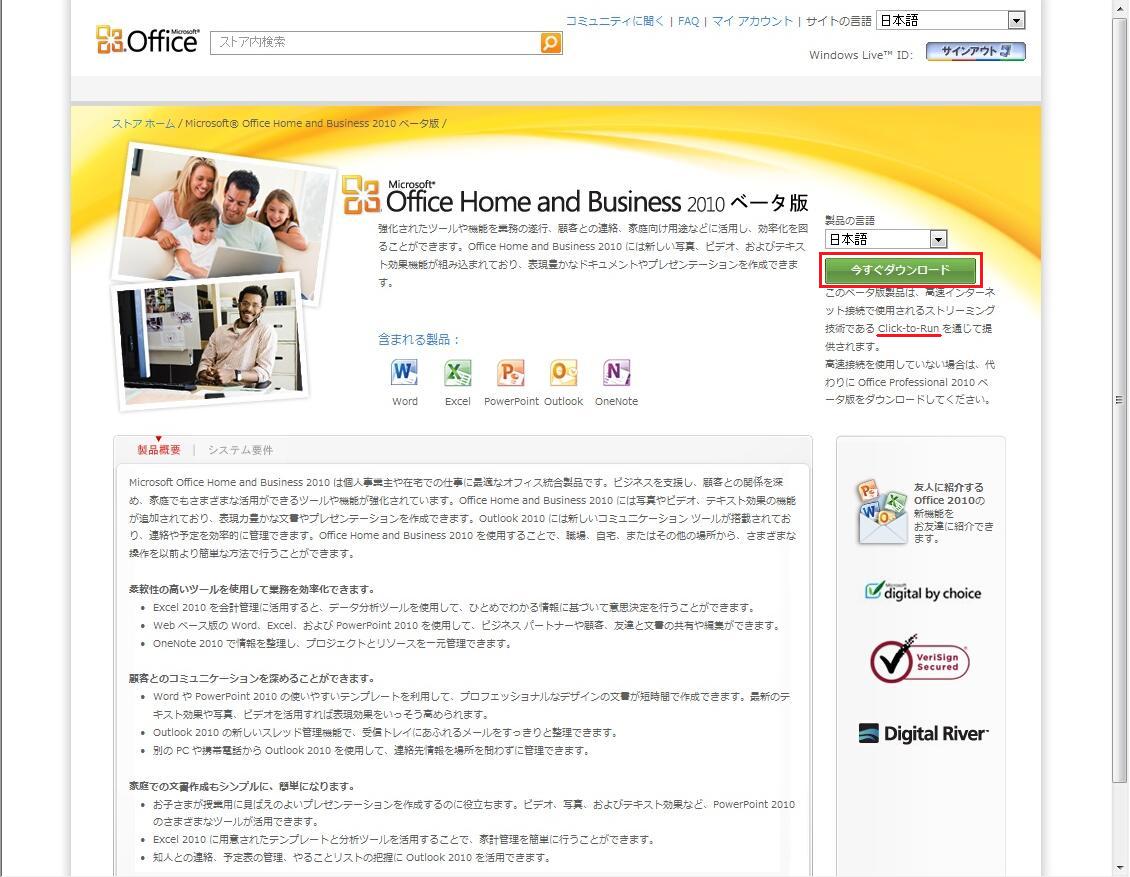Open the マイ アカウント link
This screenshot has height=877, width=1130.
pos(752,21)
